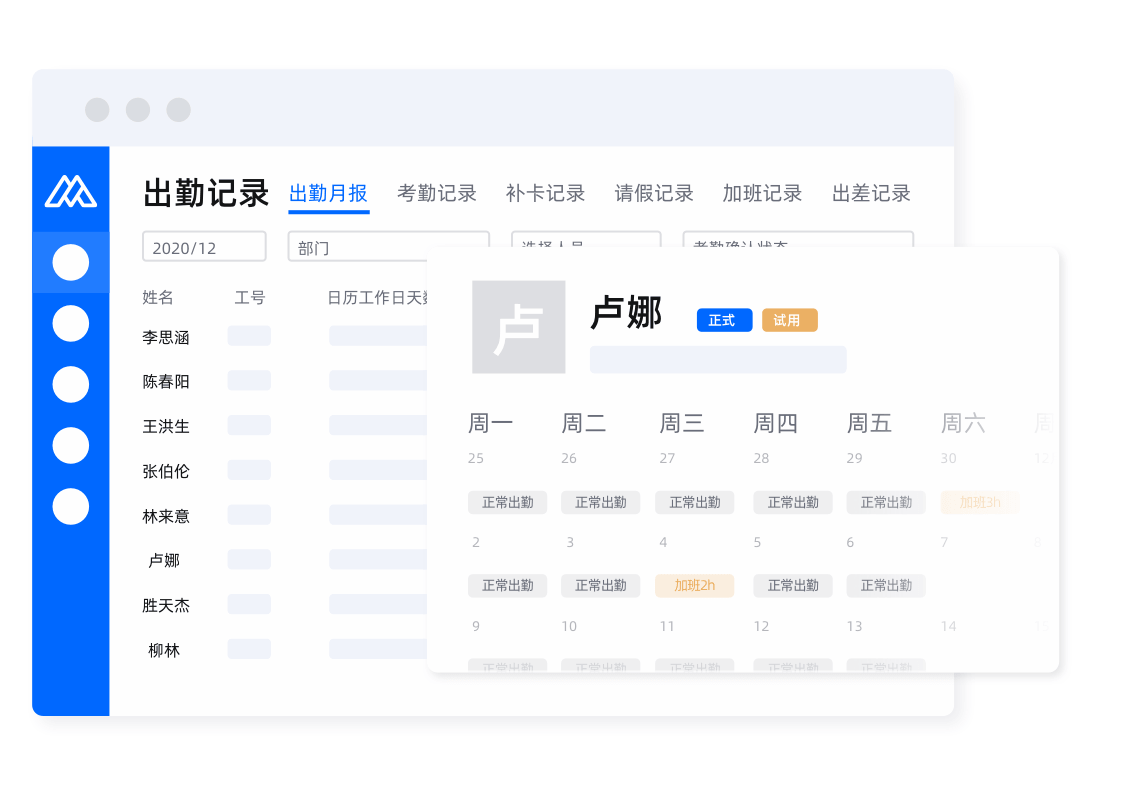Switch to the 加班记录 tab
The height and width of the screenshot is (796, 1128).
pos(762,194)
